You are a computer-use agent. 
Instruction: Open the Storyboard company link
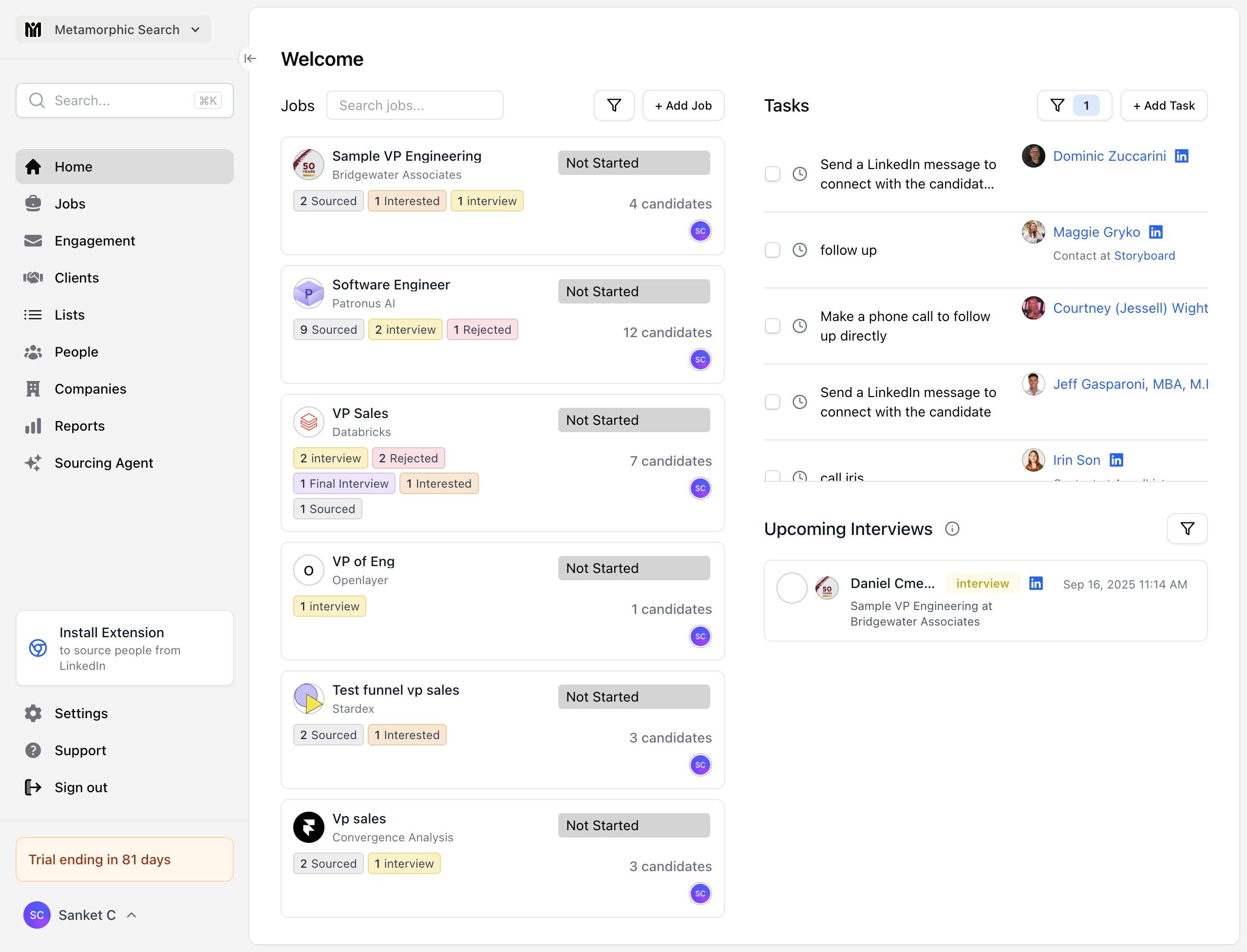[x=1144, y=256]
